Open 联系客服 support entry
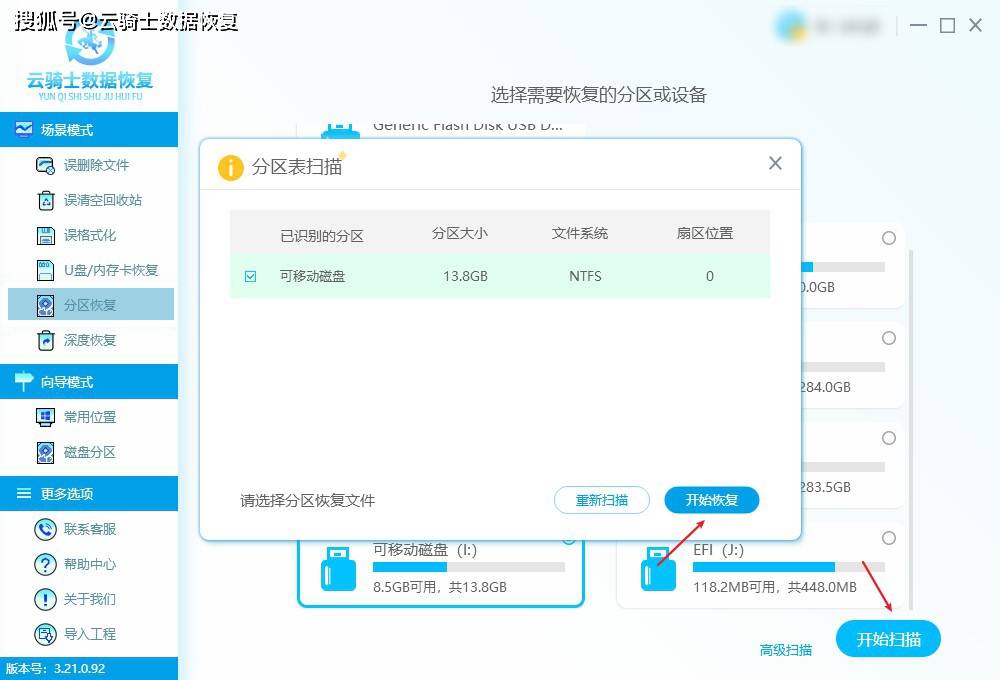The height and width of the screenshot is (680, 1000). tap(91, 529)
